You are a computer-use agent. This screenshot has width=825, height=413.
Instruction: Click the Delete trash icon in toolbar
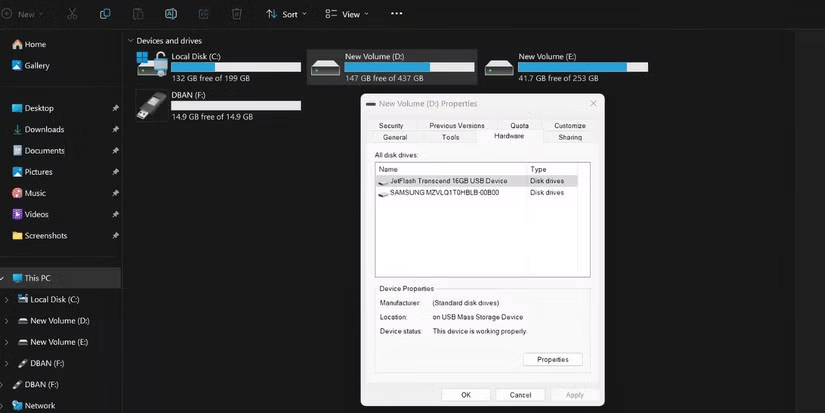coord(236,14)
